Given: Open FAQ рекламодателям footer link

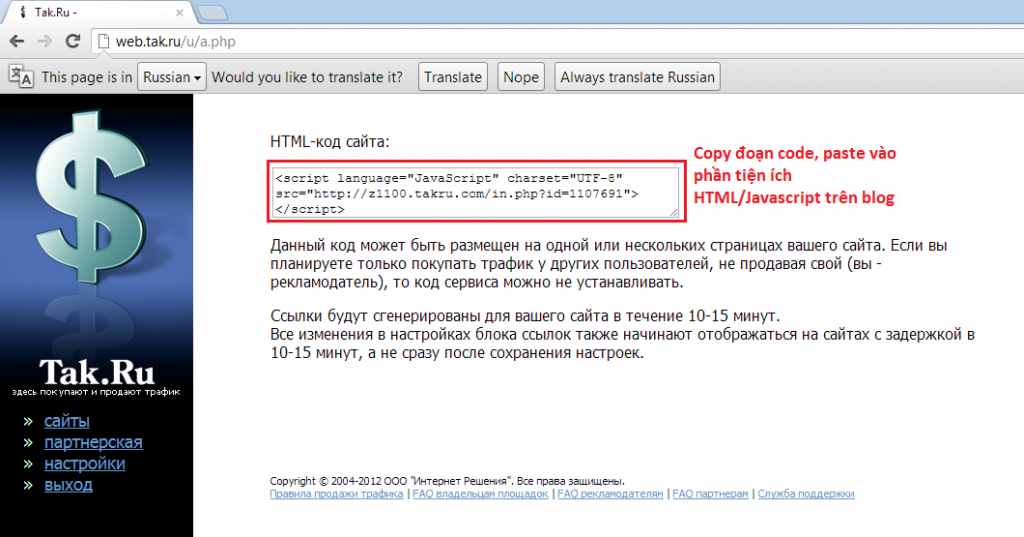Looking at the screenshot, I should (610, 494).
